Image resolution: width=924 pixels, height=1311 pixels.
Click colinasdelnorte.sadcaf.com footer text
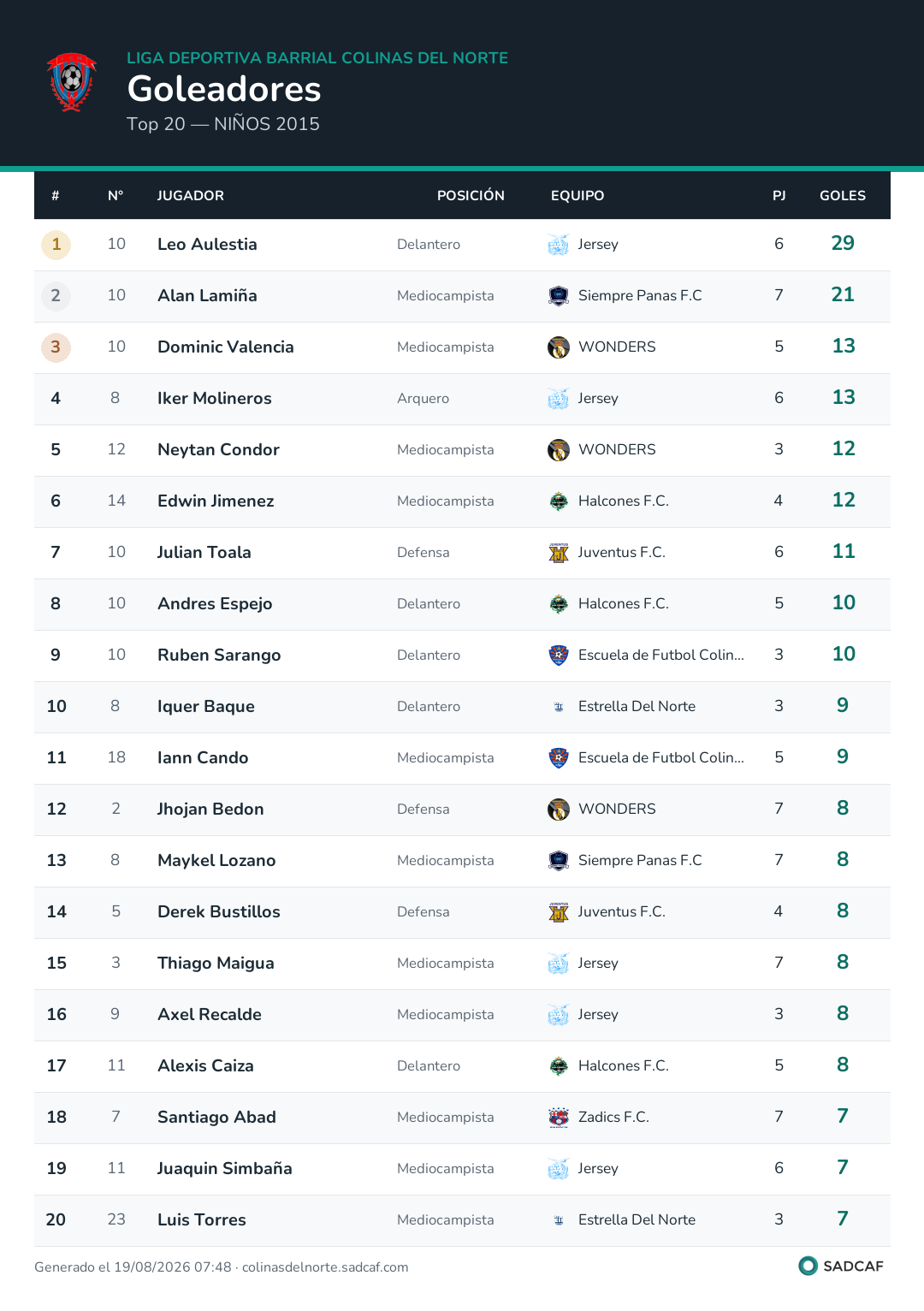325,1267
